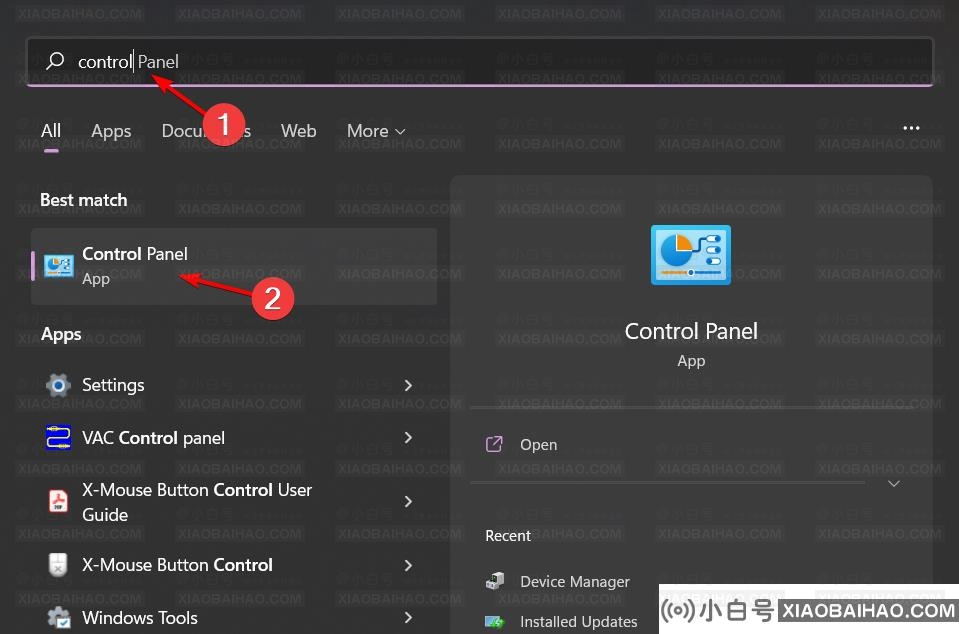The height and width of the screenshot is (634, 959).
Task: Expand X-Mouse User Guide chevron
Action: coord(408,501)
